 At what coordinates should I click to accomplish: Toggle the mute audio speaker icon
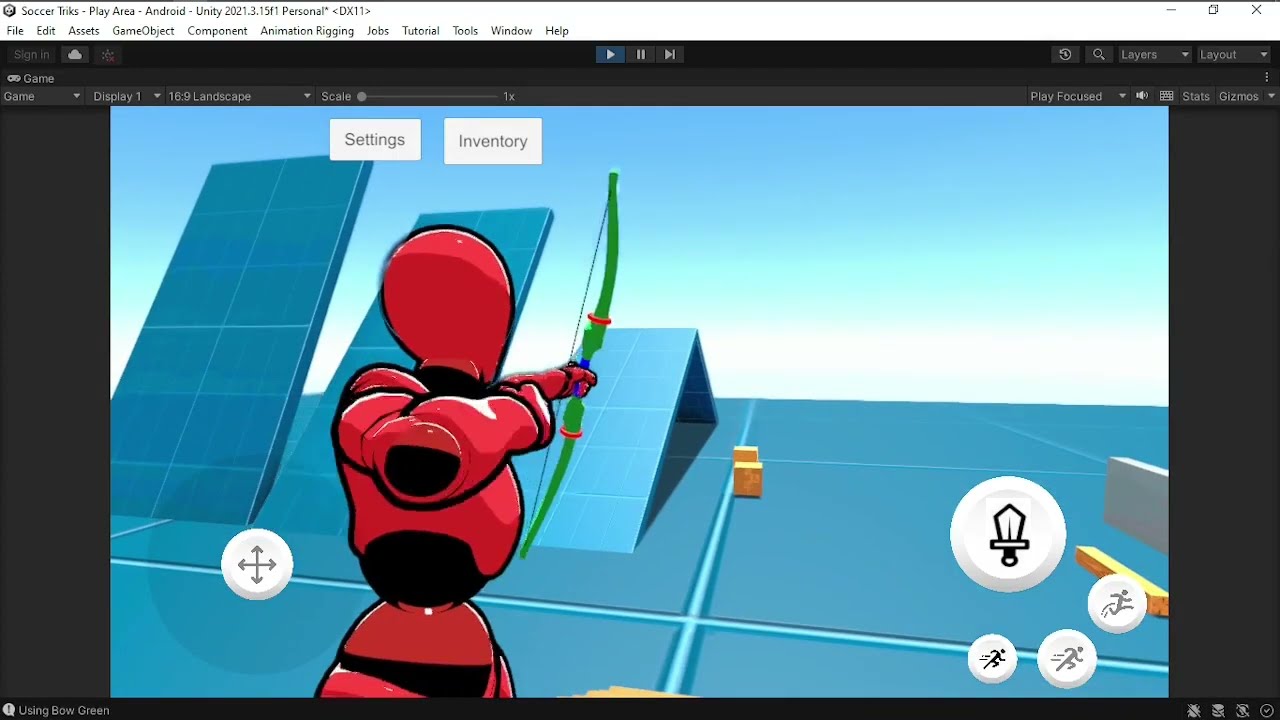tap(1142, 96)
